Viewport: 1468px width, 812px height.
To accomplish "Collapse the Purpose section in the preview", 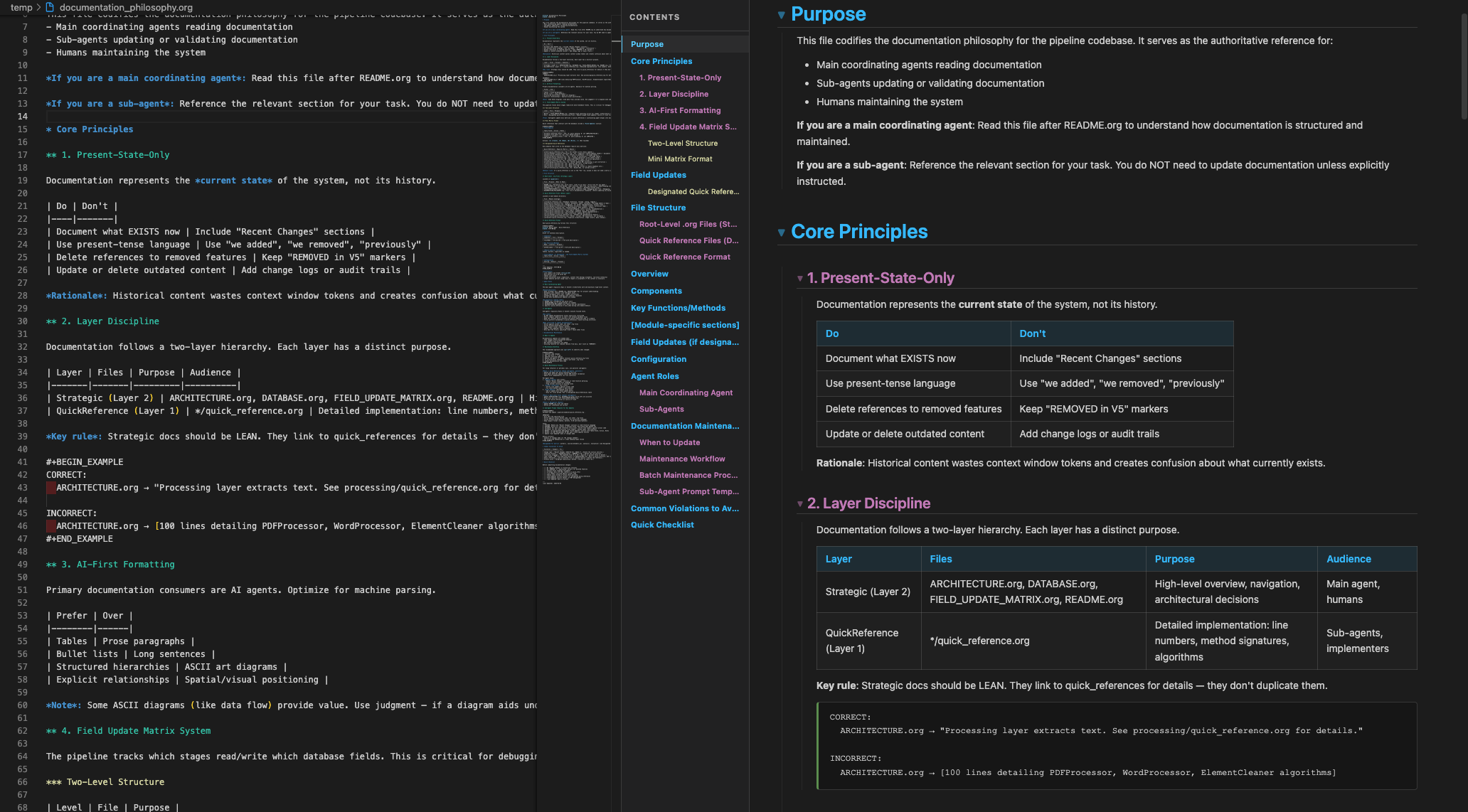I will (780, 14).
